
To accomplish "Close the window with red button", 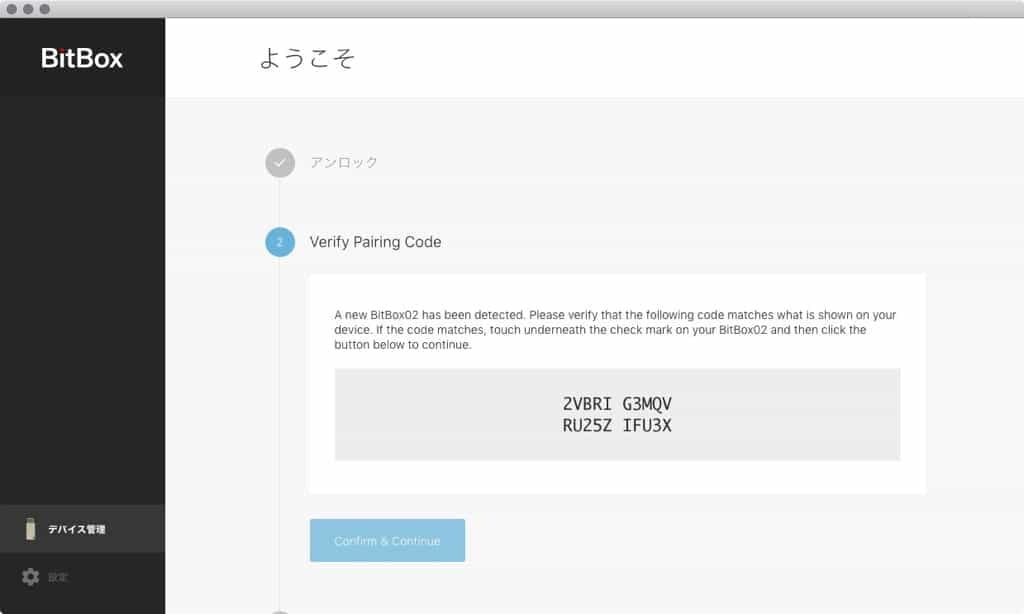I will pyautogui.click(x=11, y=9).
